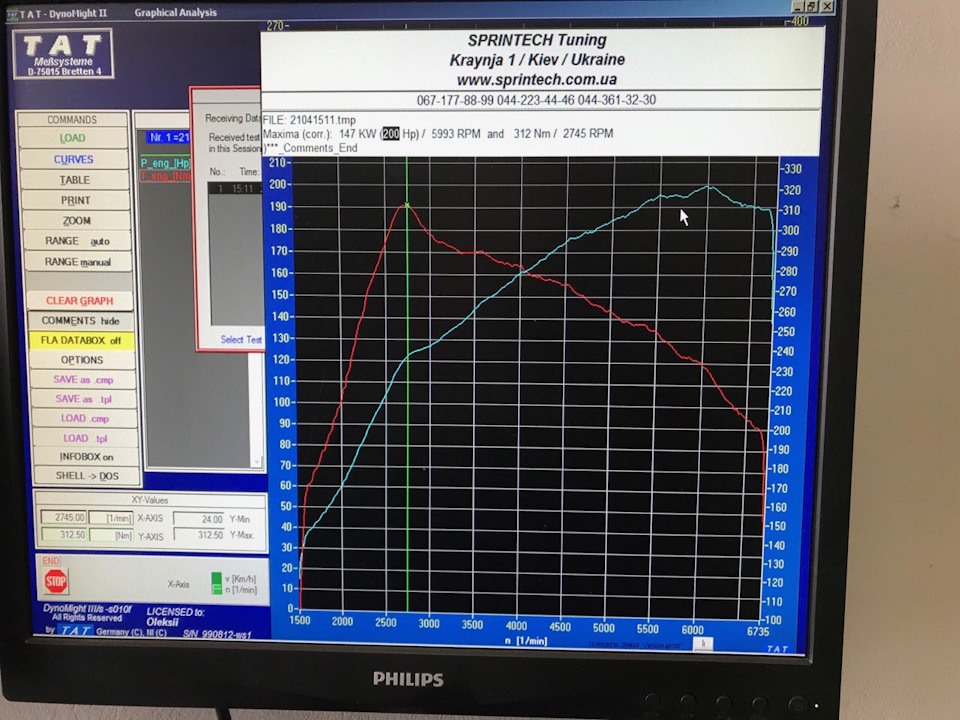Minimize the DynoMight window
Image resolution: width=960 pixels, height=720 pixels.
click(798, 7)
